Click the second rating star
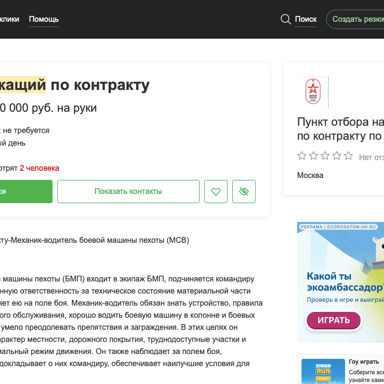The image size is (384, 384). click(x=313, y=156)
